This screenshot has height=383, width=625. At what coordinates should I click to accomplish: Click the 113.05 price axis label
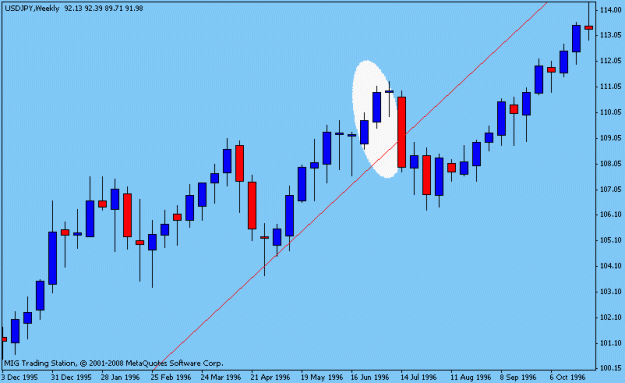point(611,35)
